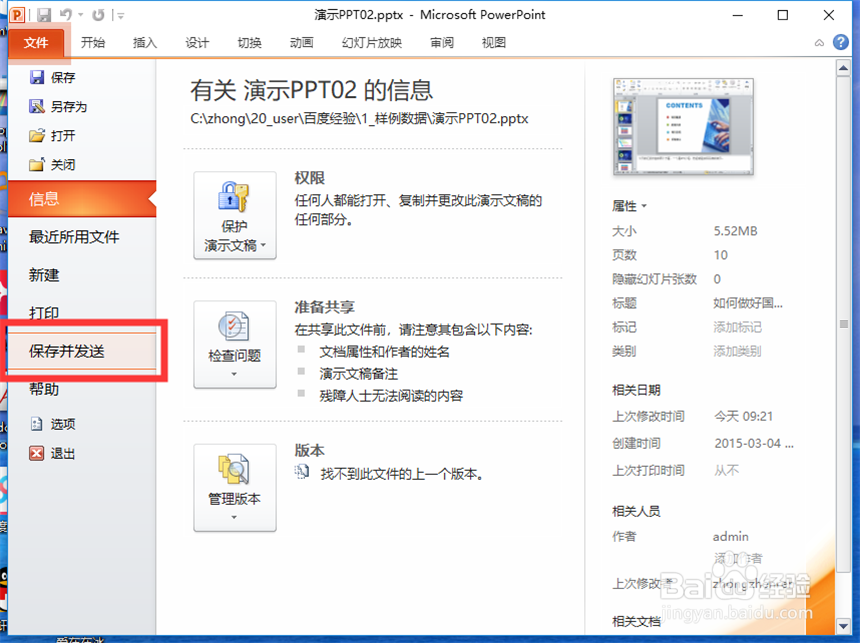860x643 pixels.
Task: Open 最近所用文件 list
Action: [x=74, y=237]
